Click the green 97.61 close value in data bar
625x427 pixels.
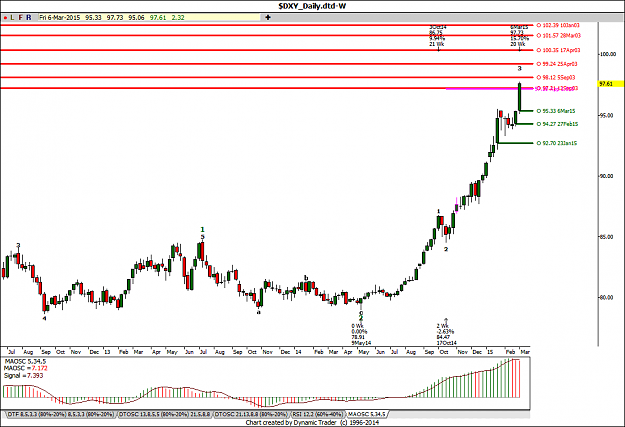pos(158,18)
